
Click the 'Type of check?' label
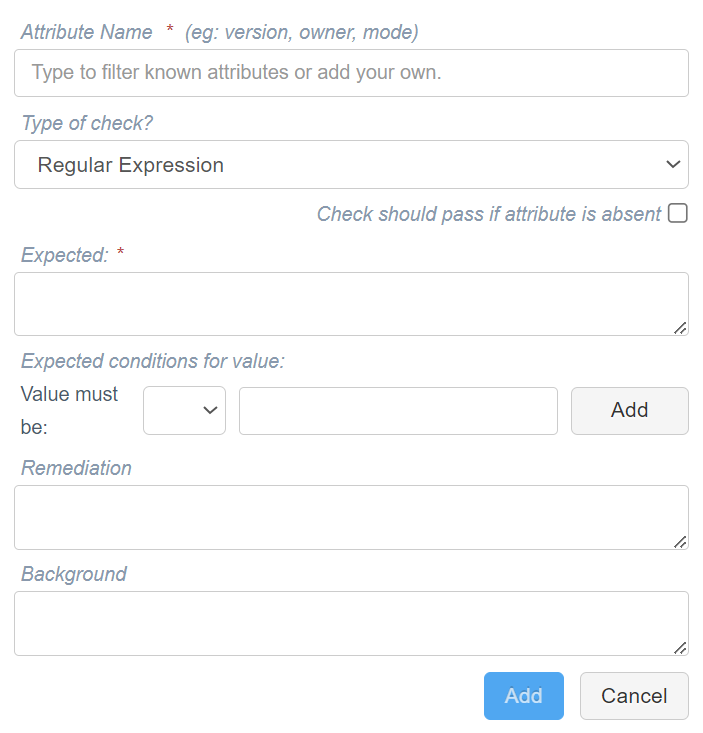click(87, 123)
